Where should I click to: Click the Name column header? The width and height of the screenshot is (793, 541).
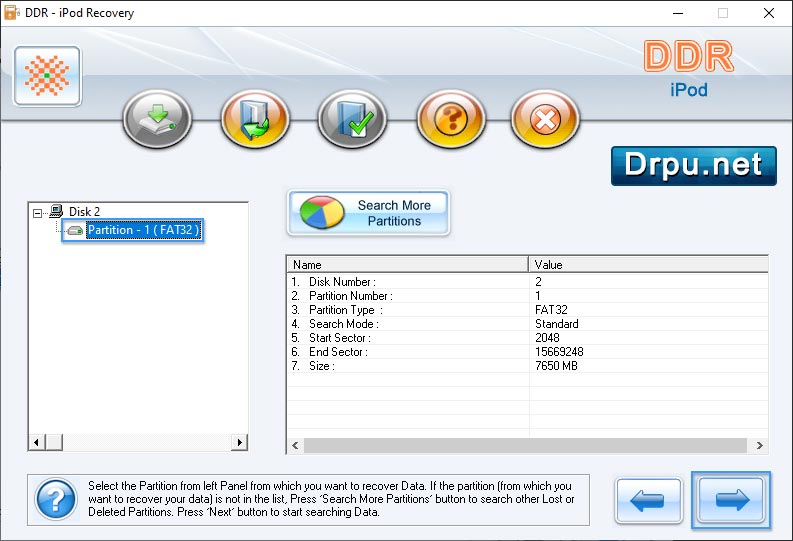tap(408, 264)
